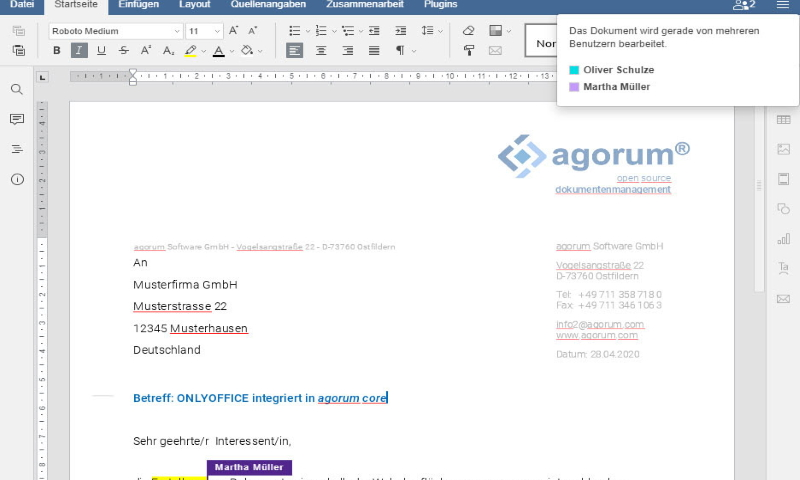
Task: Open bullet list style dropdown arrow
Action: (308, 31)
